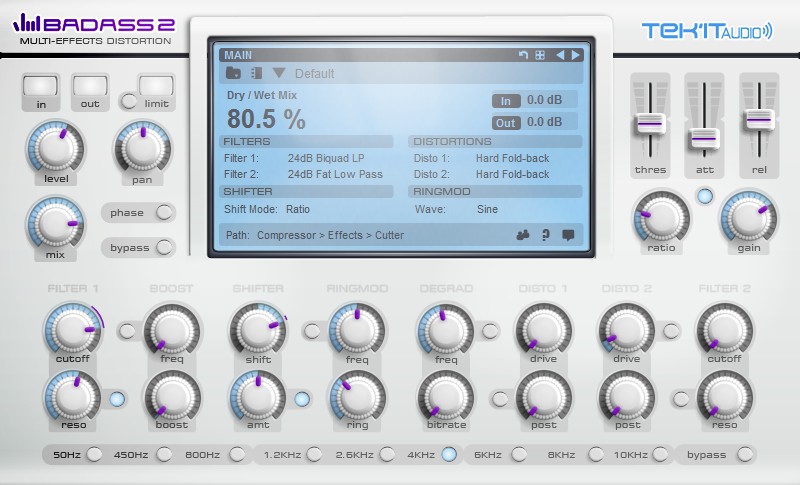
Task: Click the Out gain button
Action: pos(506,123)
